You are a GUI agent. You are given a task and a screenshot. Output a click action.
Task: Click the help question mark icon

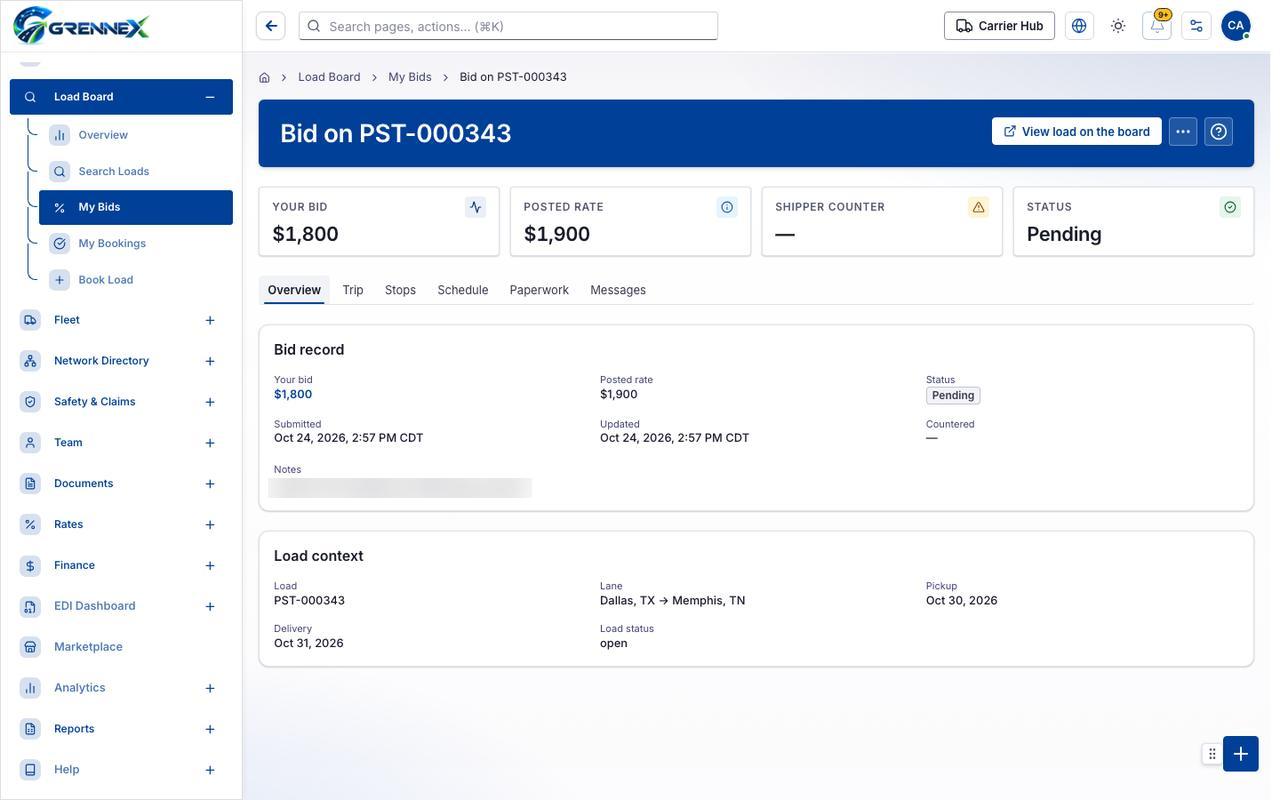[x=1219, y=132]
